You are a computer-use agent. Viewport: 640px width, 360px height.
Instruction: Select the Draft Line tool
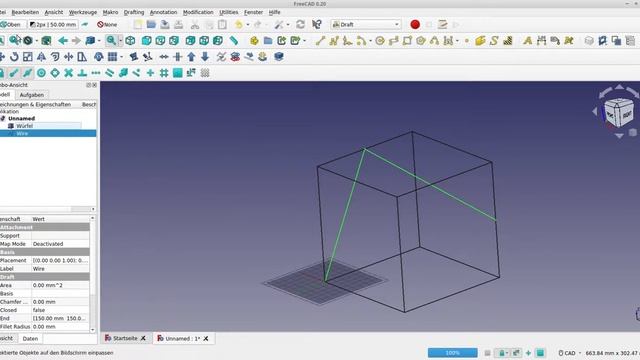point(320,40)
